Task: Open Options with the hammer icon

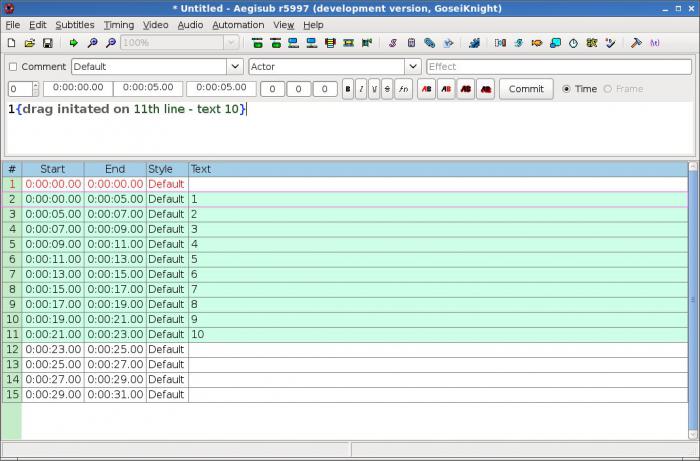Action: tap(636, 43)
